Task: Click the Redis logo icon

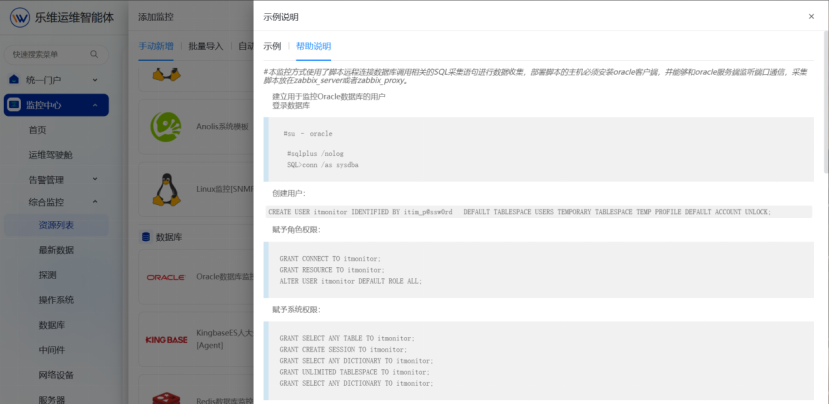Action: pos(167,398)
